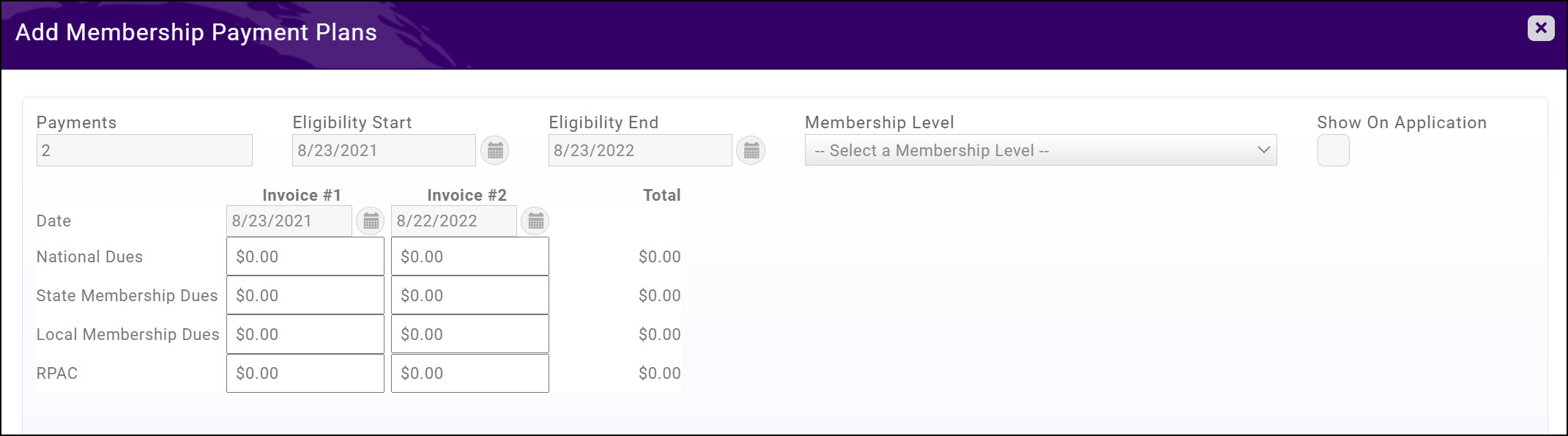Edit RPAC amount for Invoice #1

[305, 373]
